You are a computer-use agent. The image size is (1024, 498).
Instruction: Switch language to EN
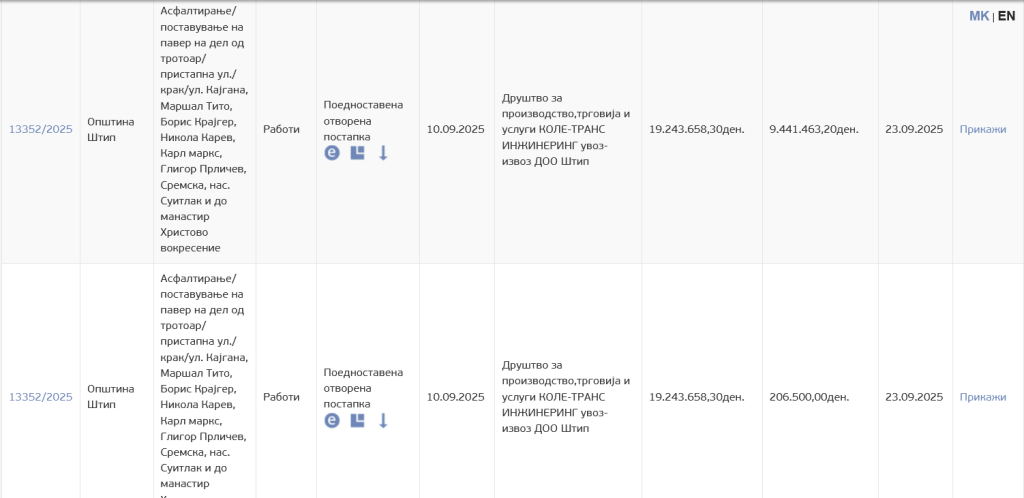point(1006,16)
